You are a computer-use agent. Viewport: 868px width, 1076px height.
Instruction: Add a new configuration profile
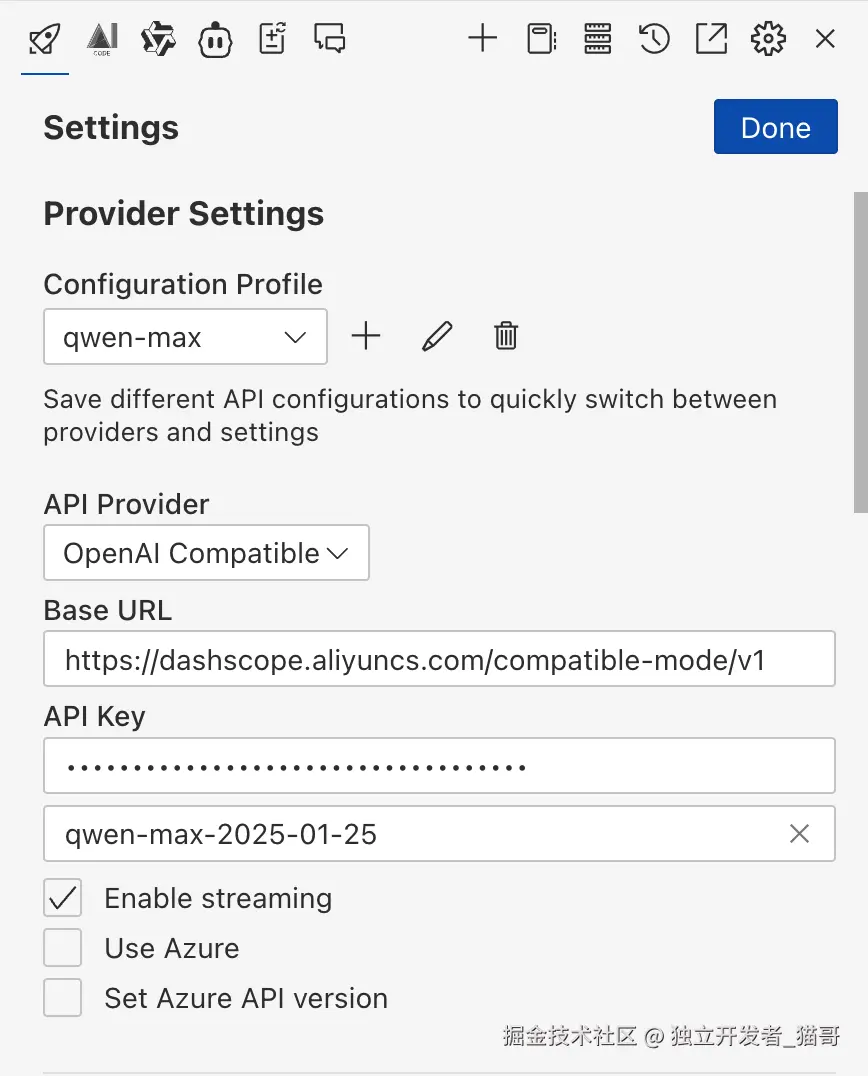(367, 337)
